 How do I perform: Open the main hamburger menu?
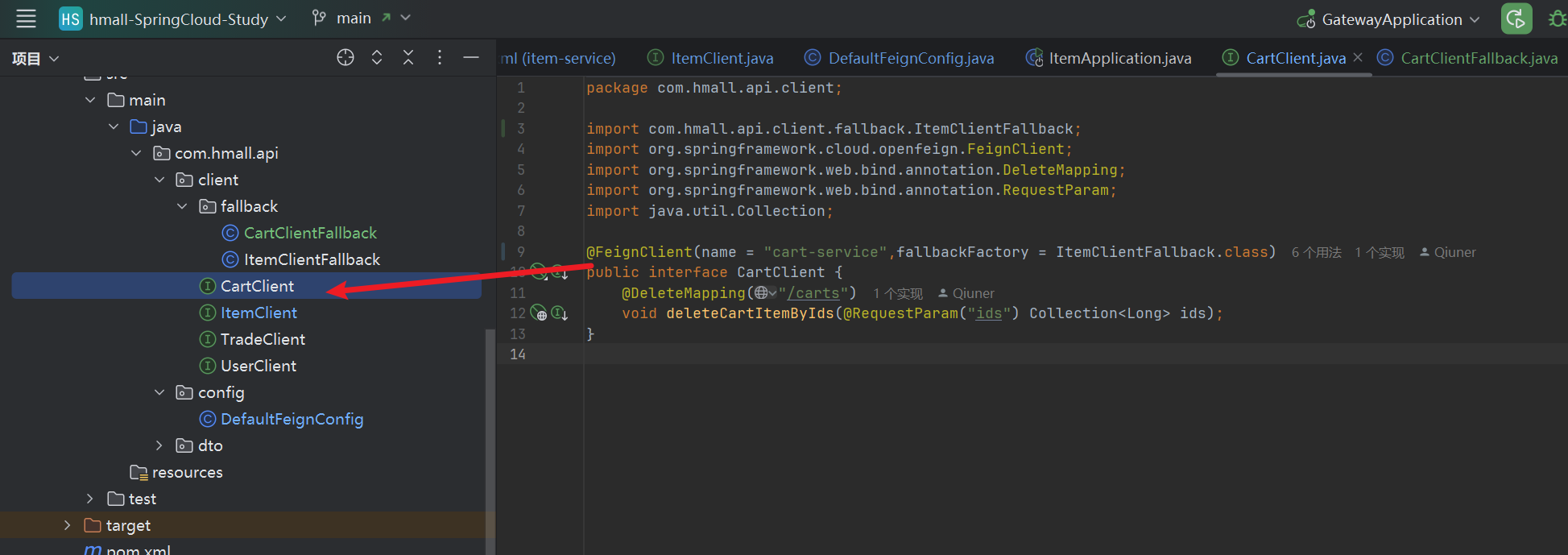(26, 19)
